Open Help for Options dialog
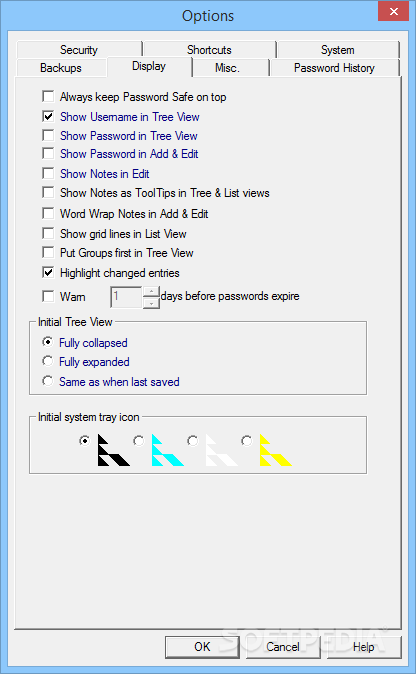Screen dimensions: 416x674 [x=364, y=647]
